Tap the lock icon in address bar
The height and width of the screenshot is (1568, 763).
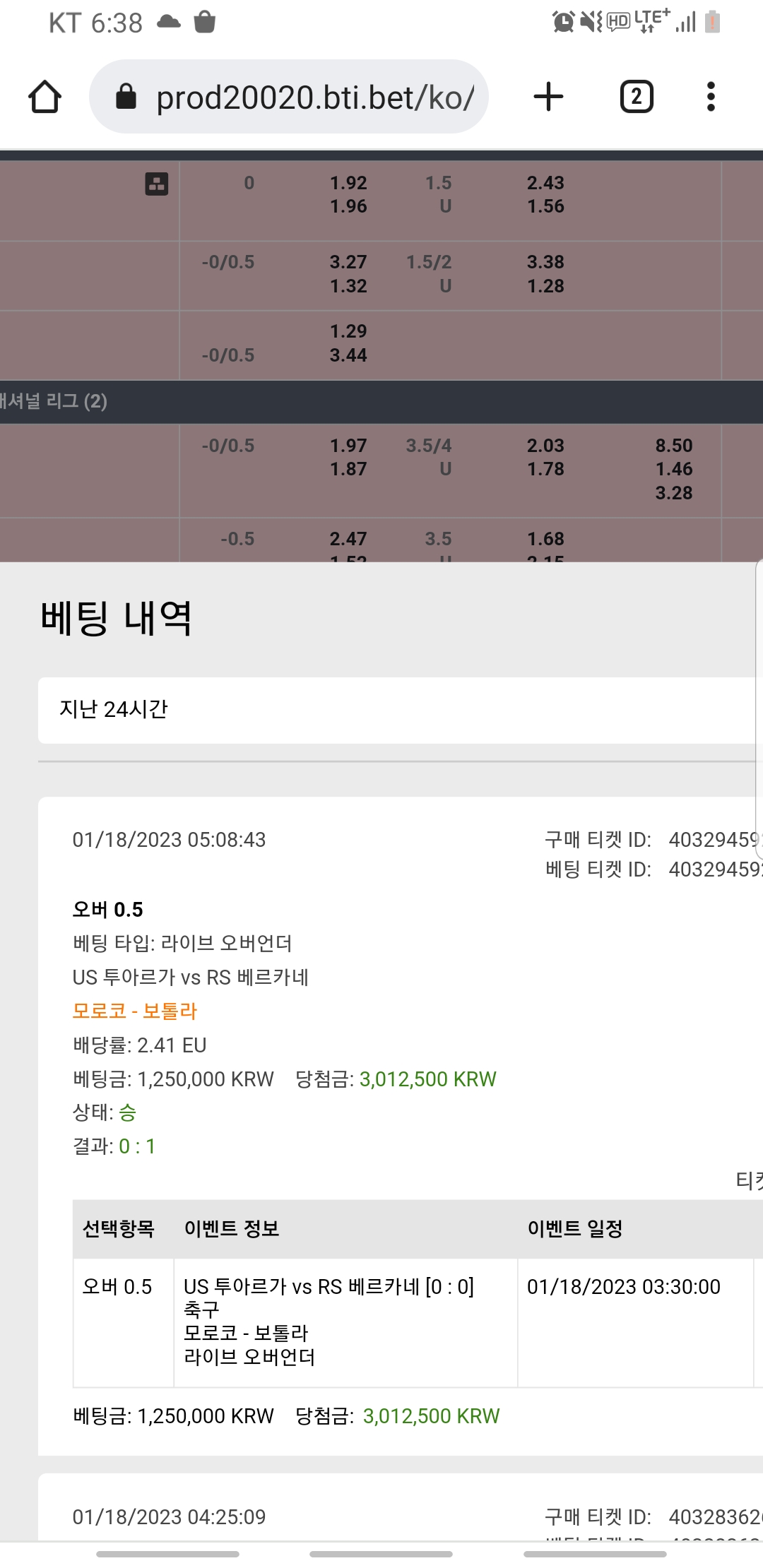point(126,97)
